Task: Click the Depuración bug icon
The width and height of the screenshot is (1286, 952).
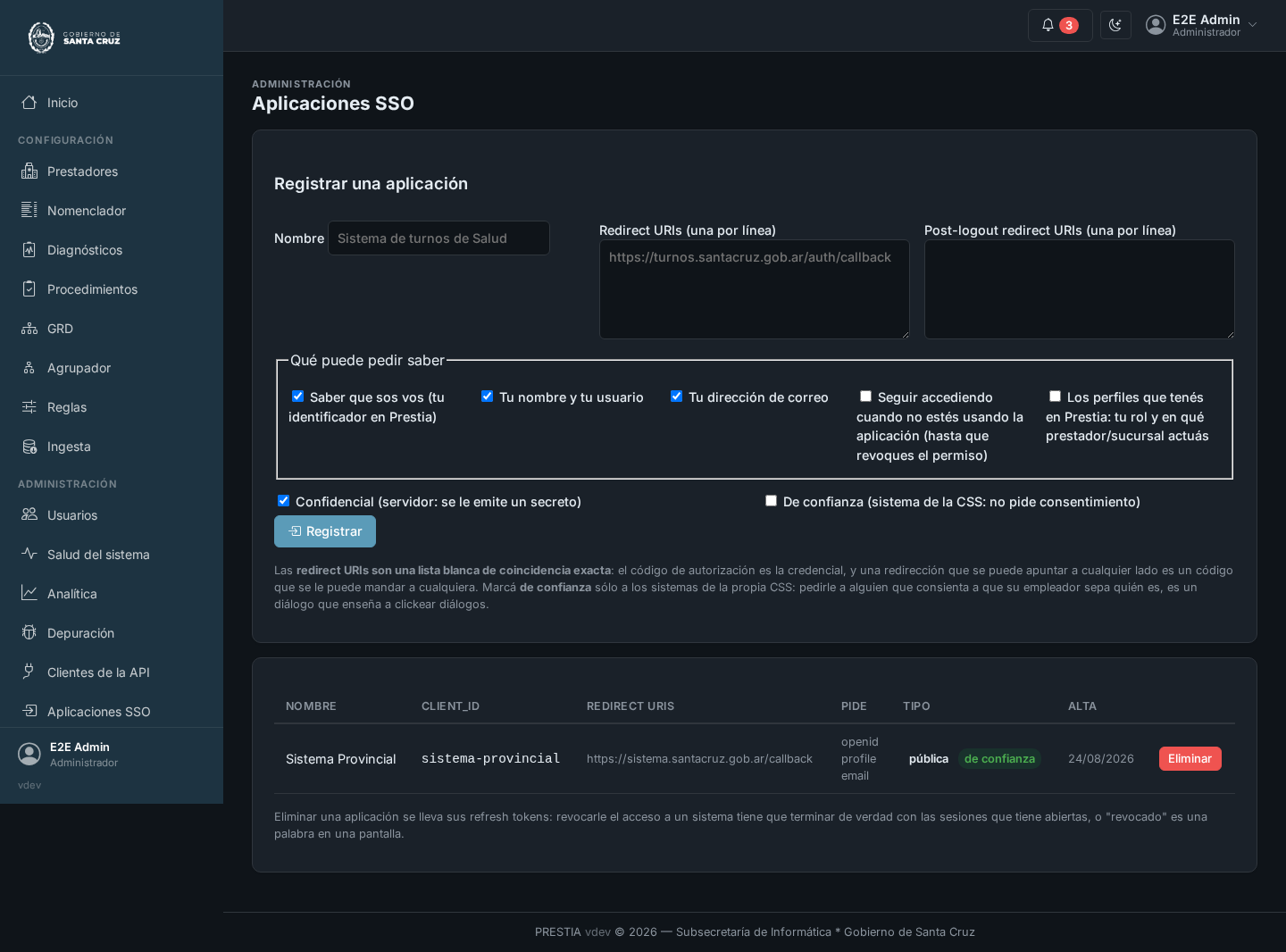Action: 29,632
